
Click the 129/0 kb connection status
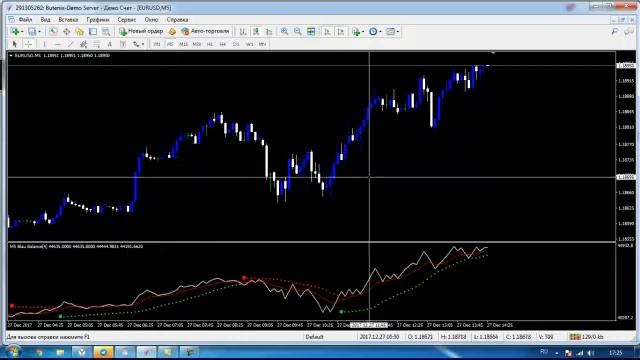[x=587, y=337]
